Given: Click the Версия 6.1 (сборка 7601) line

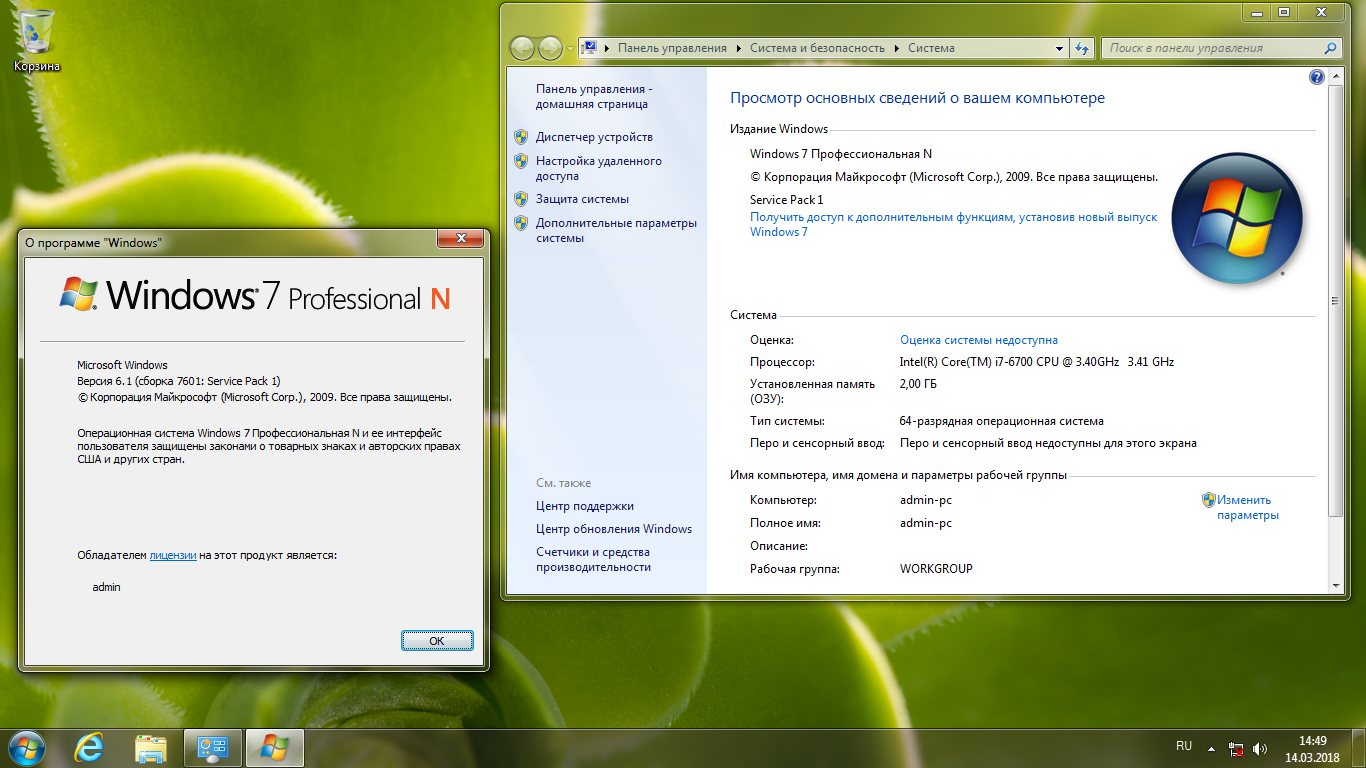Looking at the screenshot, I should tap(179, 381).
